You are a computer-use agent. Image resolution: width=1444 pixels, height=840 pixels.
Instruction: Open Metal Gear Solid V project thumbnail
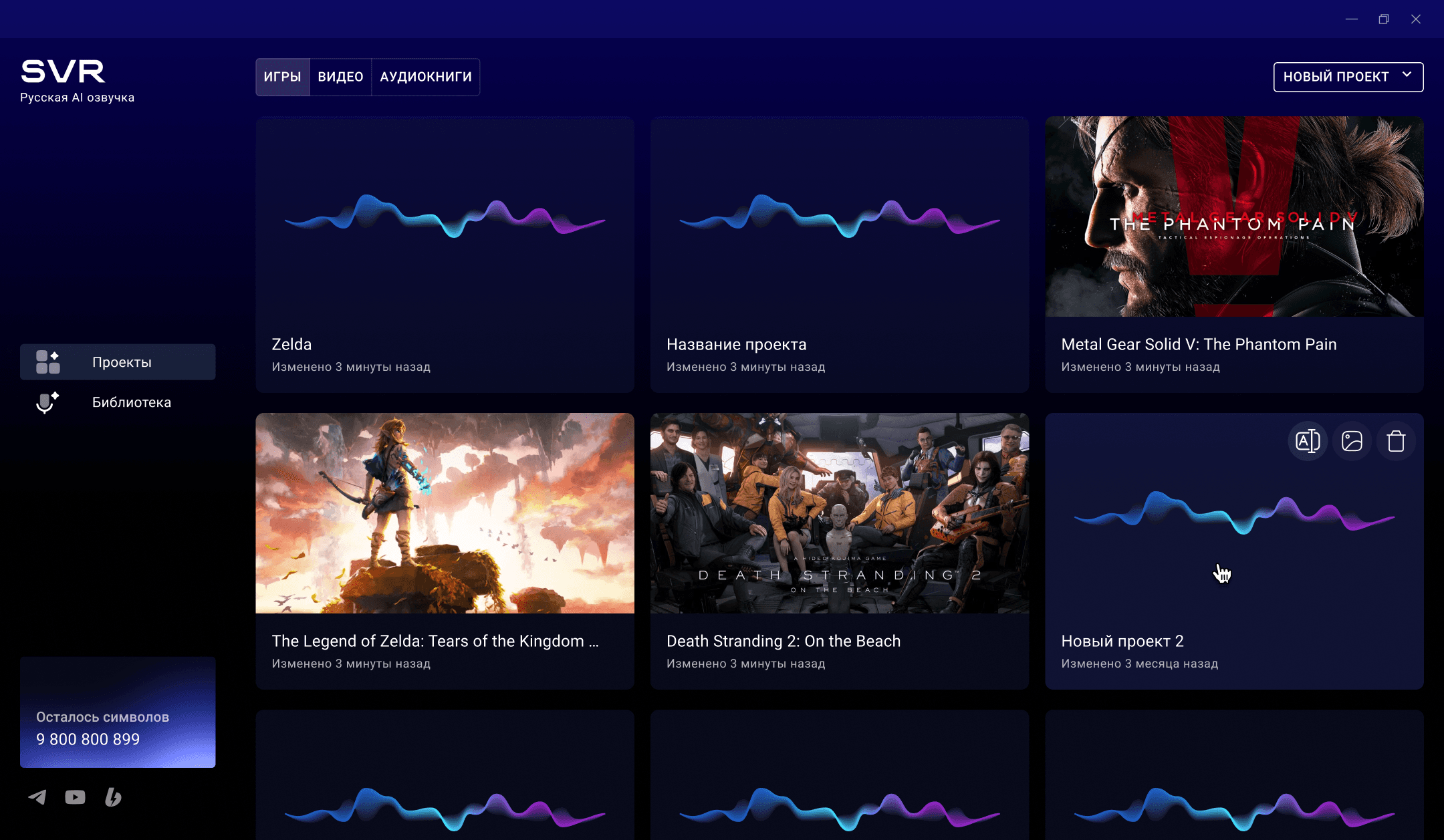(x=1234, y=217)
